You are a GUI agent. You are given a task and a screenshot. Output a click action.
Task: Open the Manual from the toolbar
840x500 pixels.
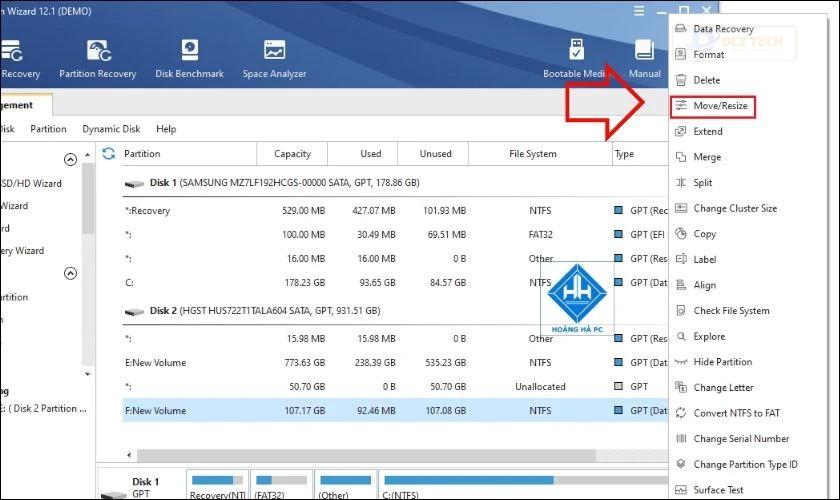click(x=644, y=59)
